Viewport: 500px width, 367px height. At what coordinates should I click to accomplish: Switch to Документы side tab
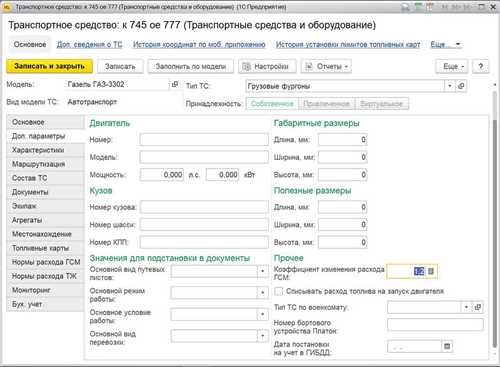point(46,192)
